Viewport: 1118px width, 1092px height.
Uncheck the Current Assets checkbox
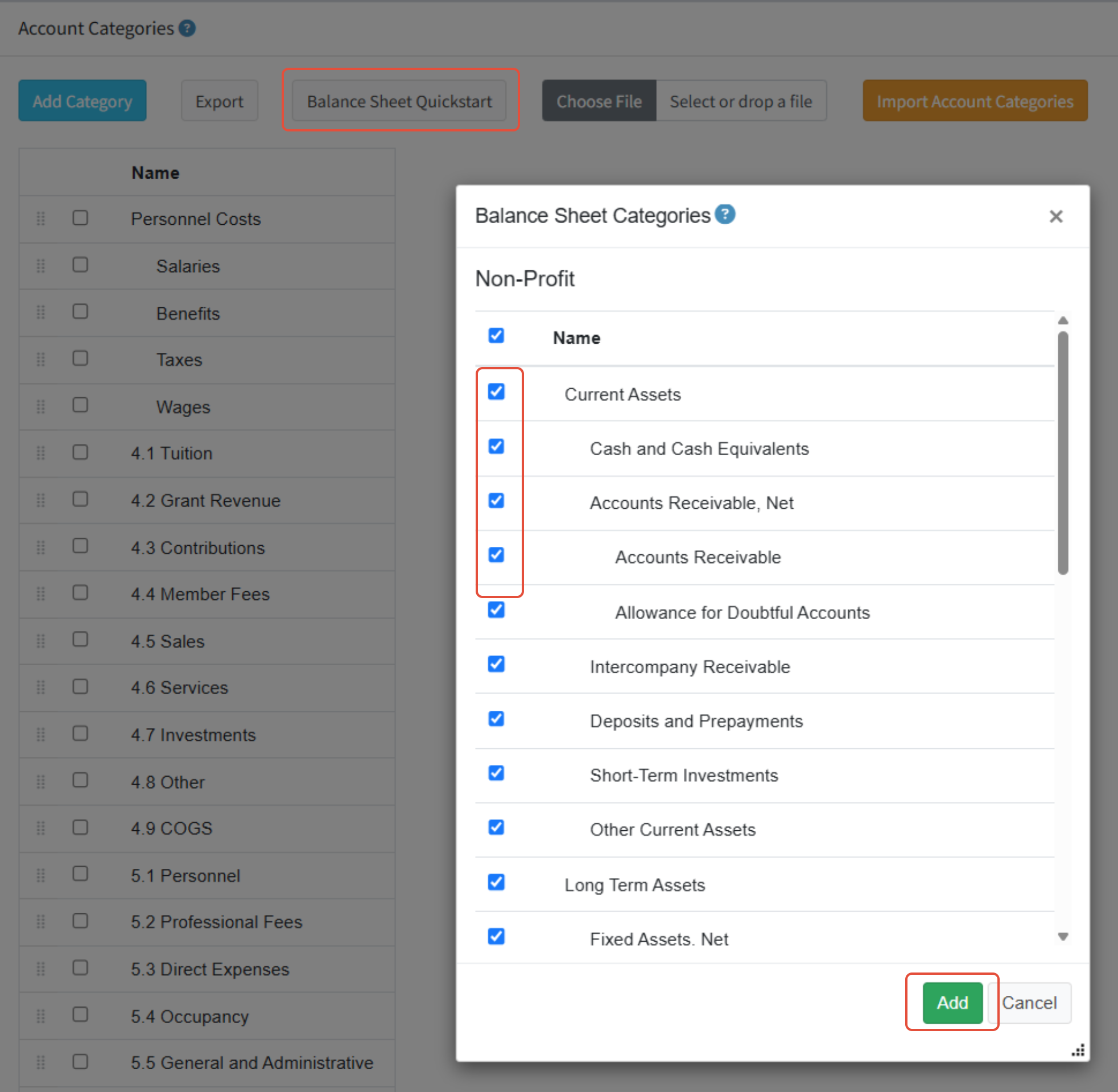coord(496,392)
